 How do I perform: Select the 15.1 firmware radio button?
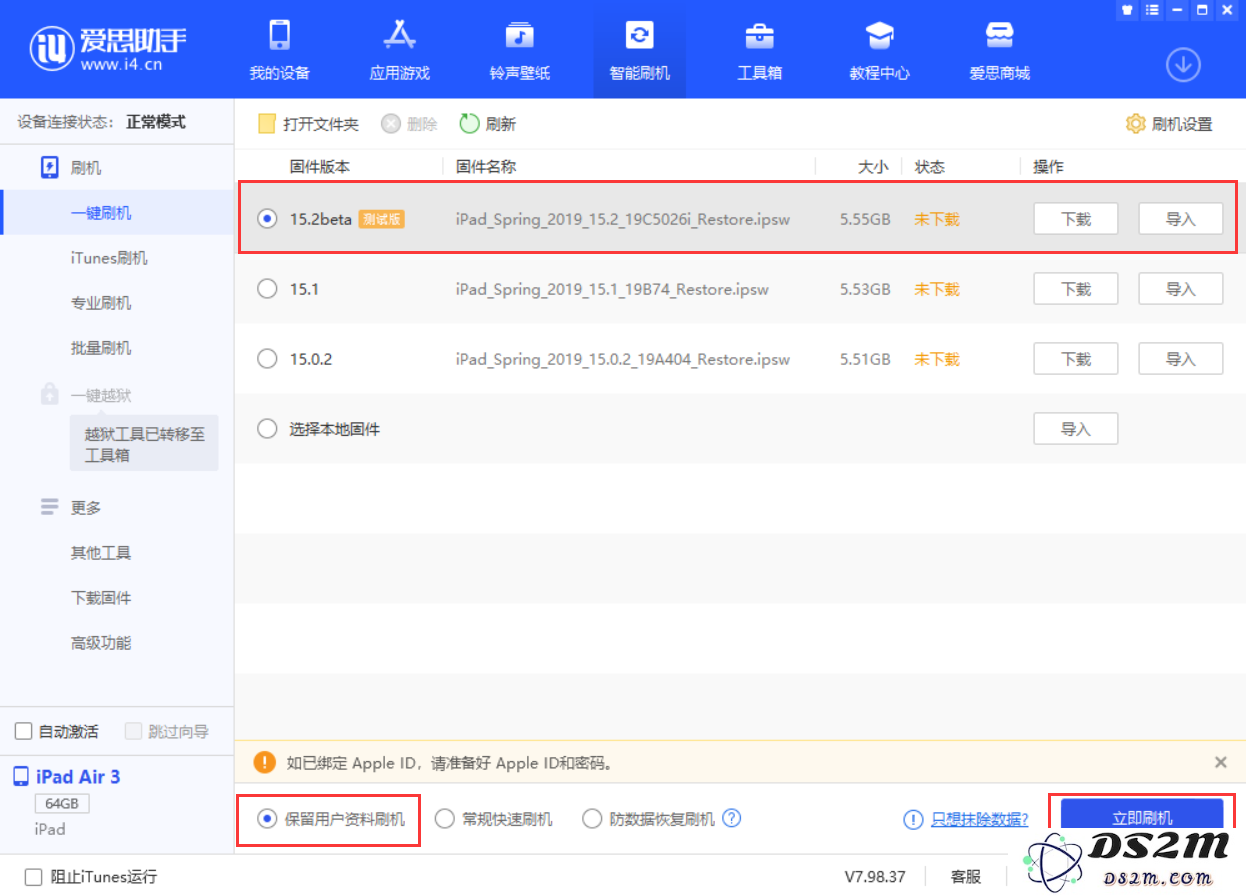click(x=267, y=289)
